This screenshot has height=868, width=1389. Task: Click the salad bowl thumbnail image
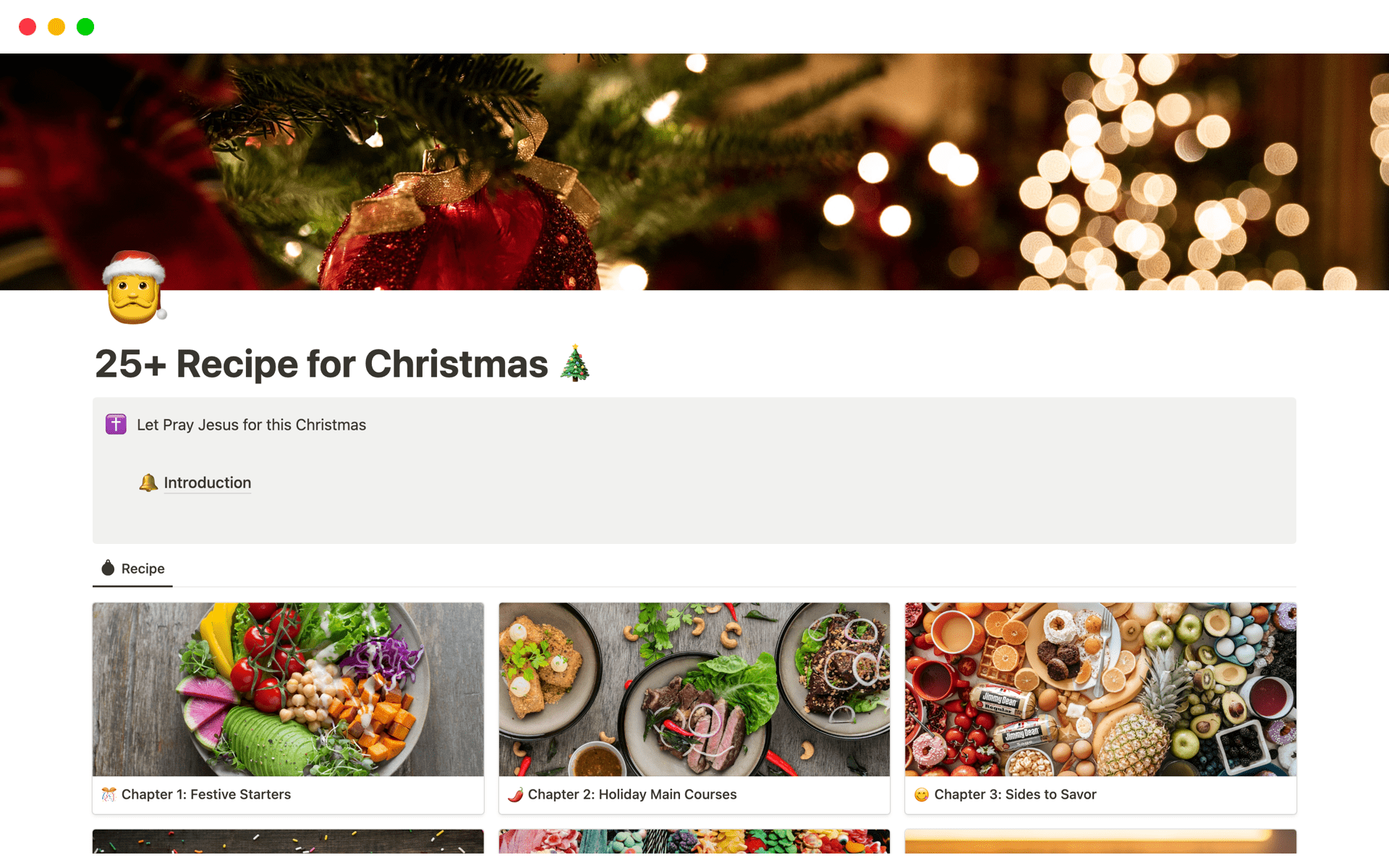(x=288, y=689)
